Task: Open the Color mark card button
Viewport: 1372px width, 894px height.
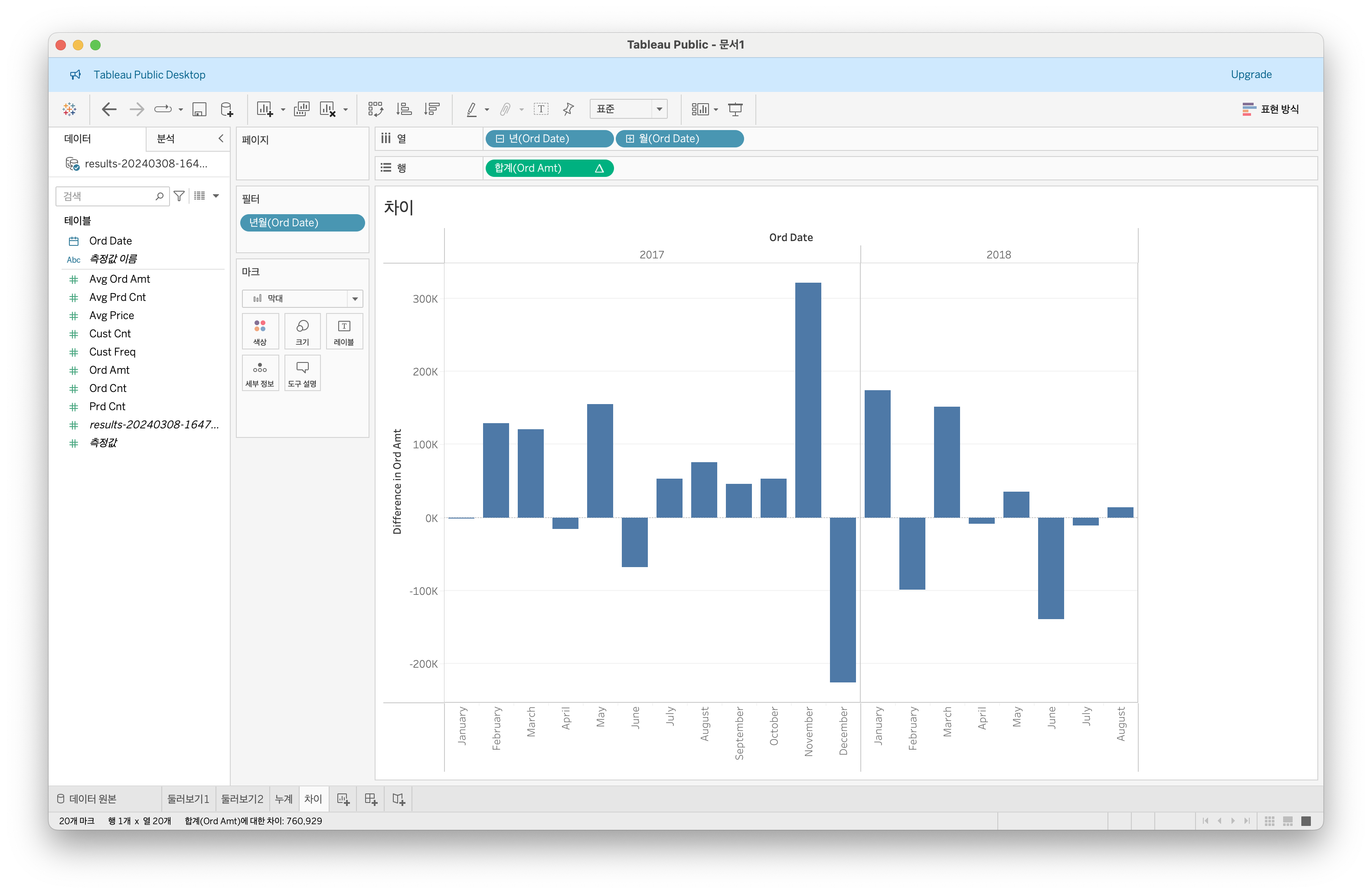Action: 260,331
